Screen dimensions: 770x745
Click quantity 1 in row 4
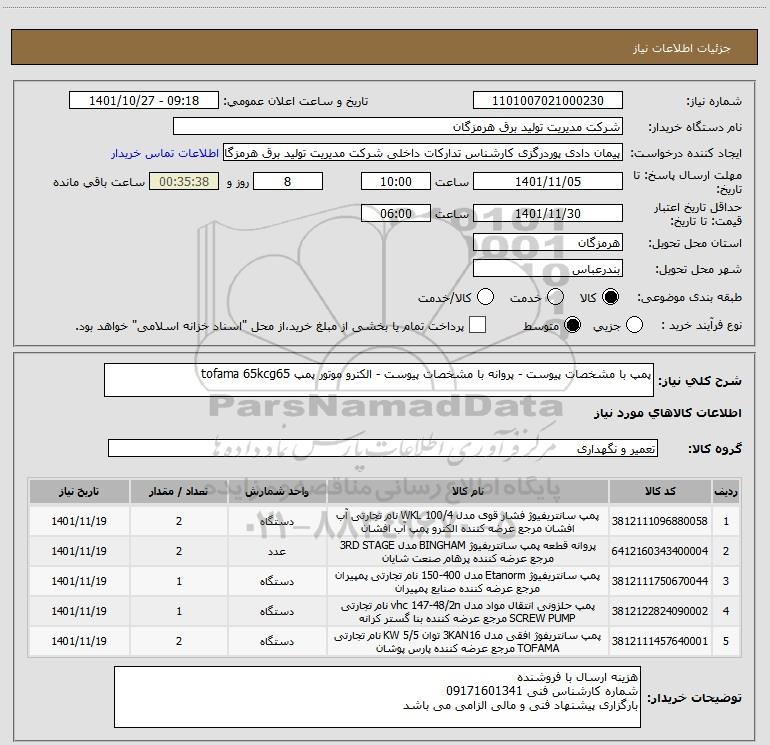[179, 611]
